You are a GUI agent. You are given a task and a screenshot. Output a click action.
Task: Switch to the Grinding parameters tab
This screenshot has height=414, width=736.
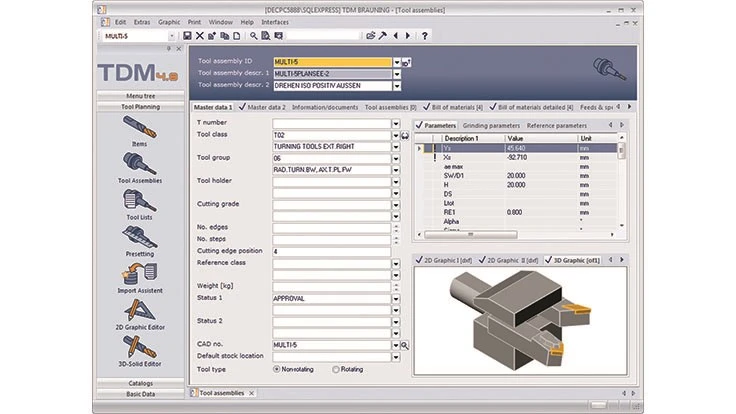[x=491, y=125]
